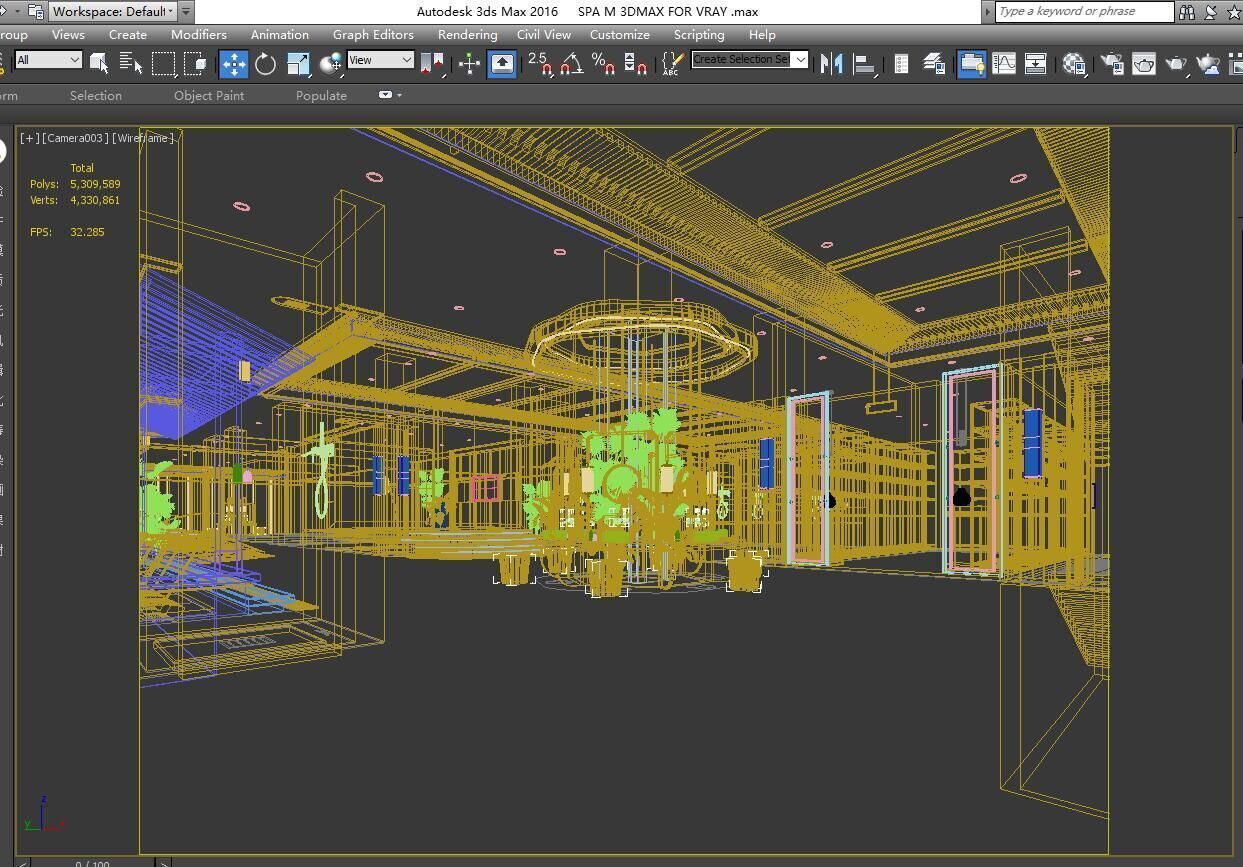Switch to Selection ribbon tab

coord(96,95)
